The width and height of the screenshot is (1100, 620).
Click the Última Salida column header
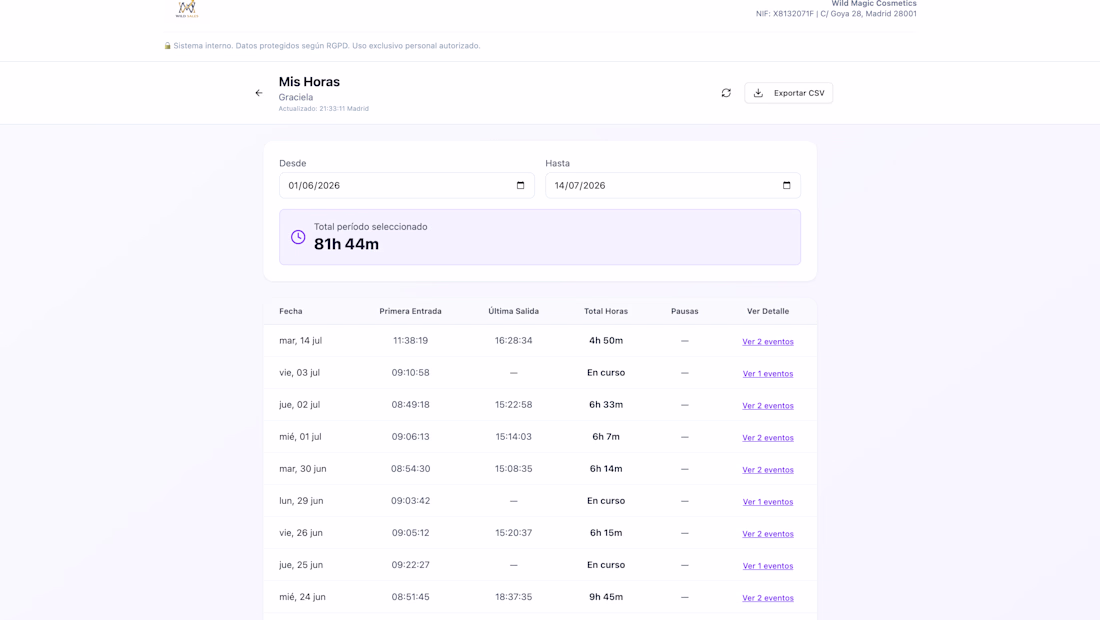tap(514, 311)
